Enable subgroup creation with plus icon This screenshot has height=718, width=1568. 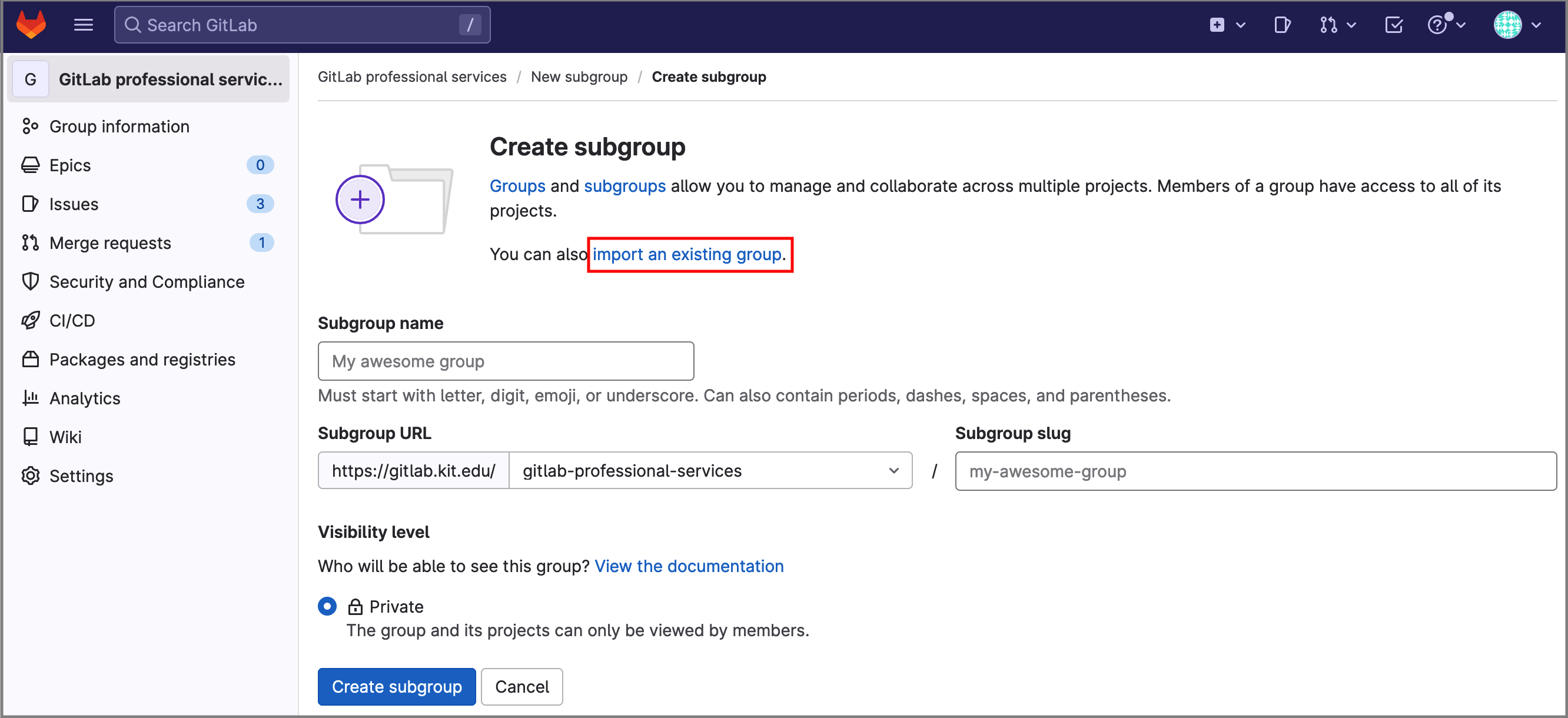pyautogui.click(x=360, y=200)
